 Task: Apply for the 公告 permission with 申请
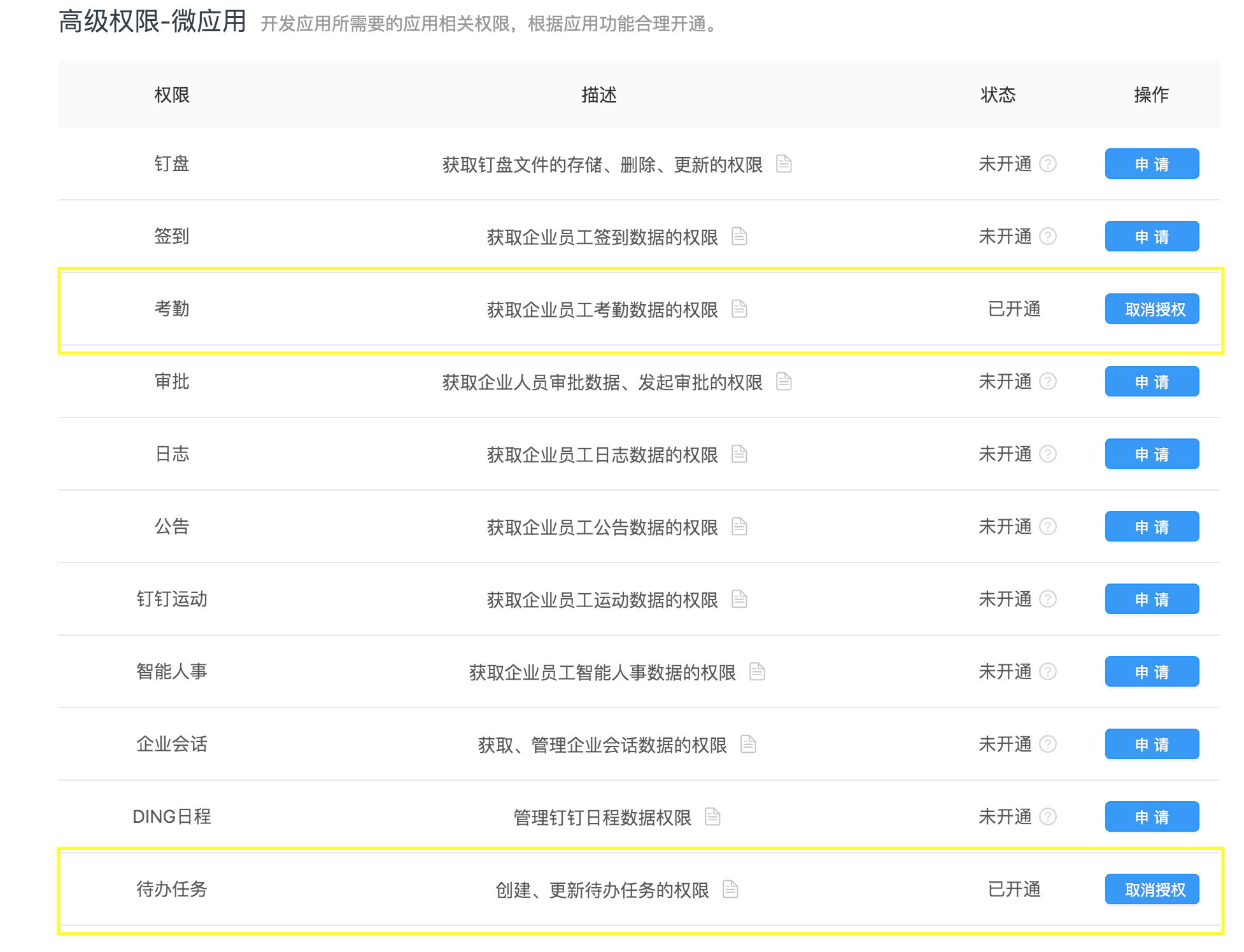click(x=1152, y=527)
